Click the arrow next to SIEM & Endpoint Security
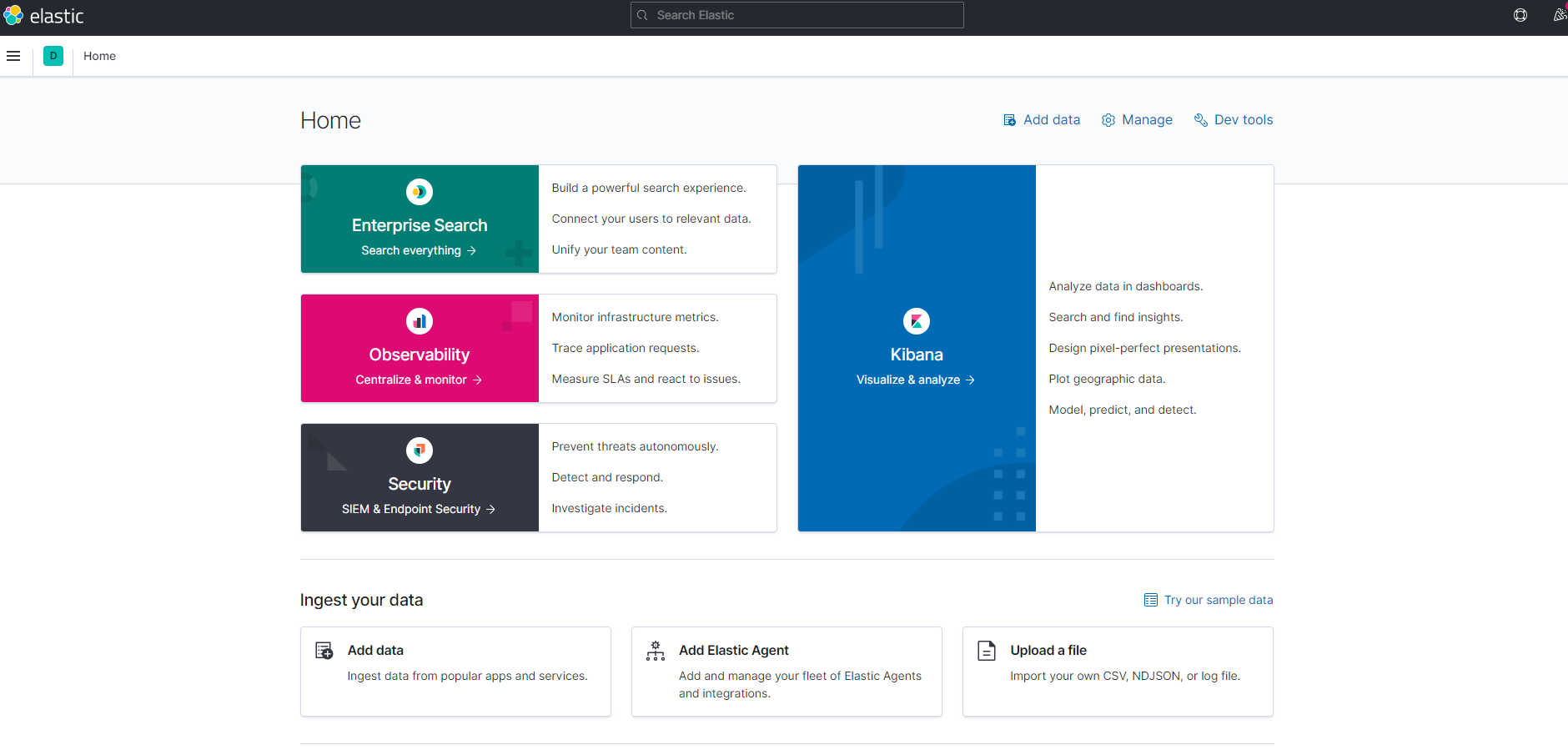This screenshot has height=755, width=1568. [x=490, y=509]
